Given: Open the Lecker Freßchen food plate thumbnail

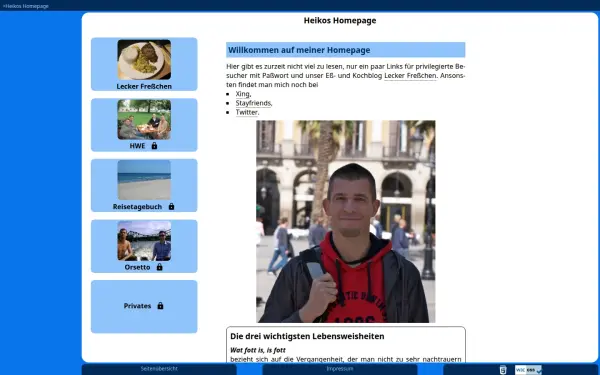Looking at the screenshot, I should (144, 59).
